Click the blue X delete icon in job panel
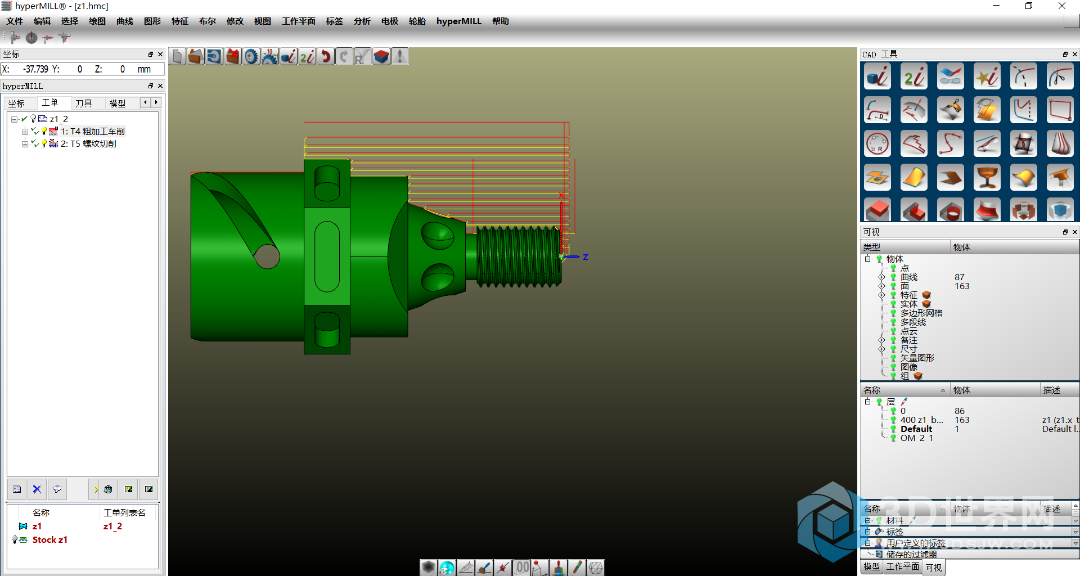The image size is (1080, 576). click(x=37, y=489)
